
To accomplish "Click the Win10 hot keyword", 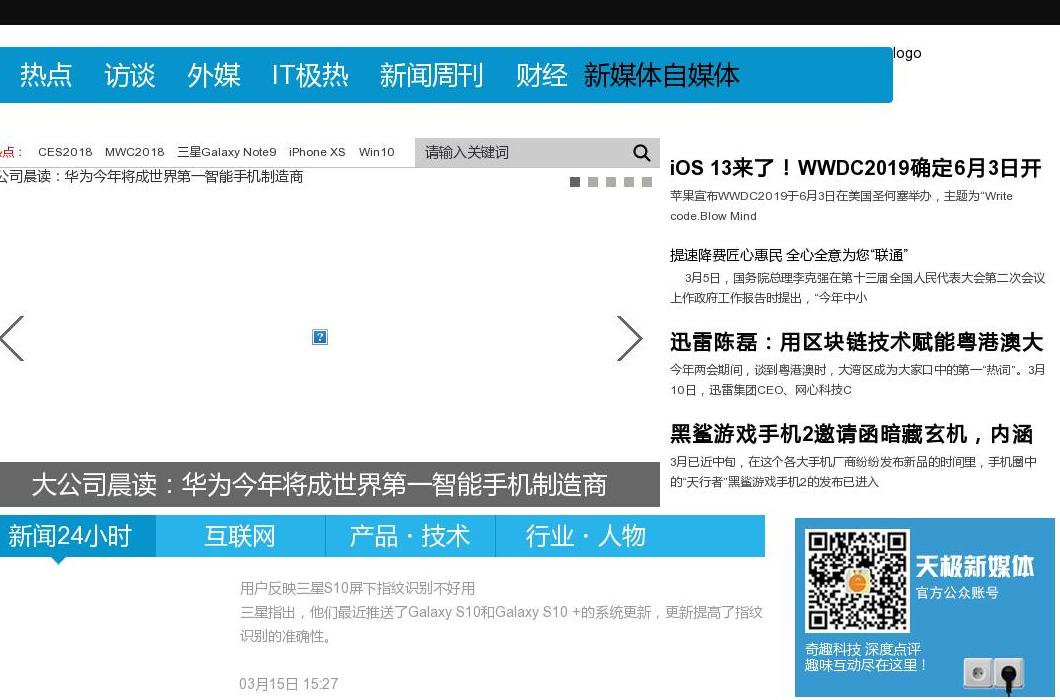I will click(x=377, y=152).
